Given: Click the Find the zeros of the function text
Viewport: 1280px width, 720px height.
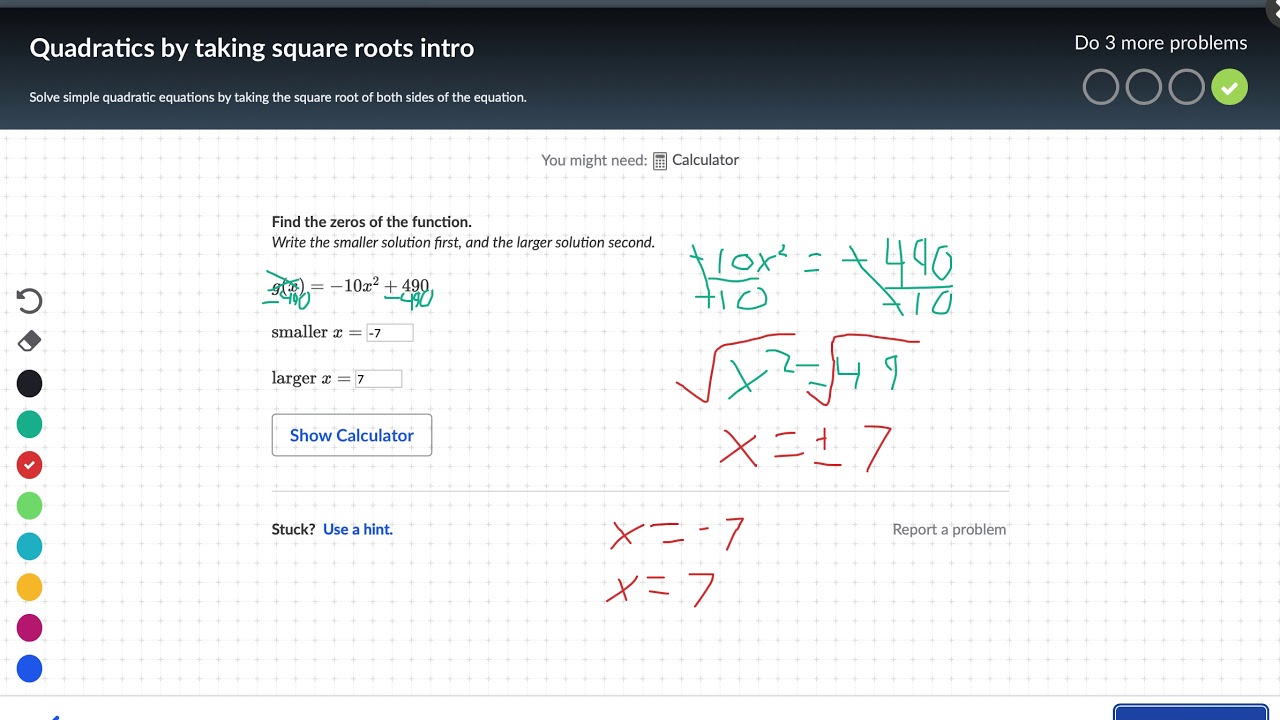Looking at the screenshot, I should [x=372, y=222].
